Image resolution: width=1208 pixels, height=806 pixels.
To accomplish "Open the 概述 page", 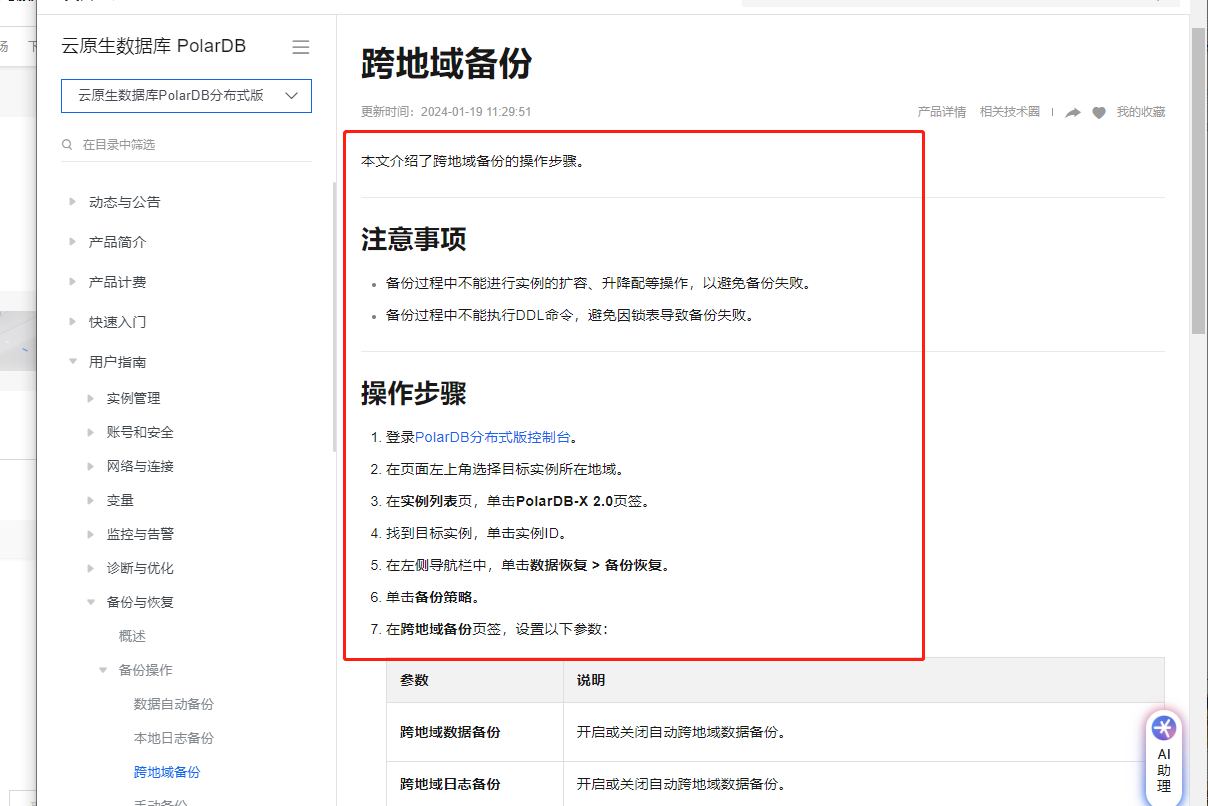I will tap(132, 636).
